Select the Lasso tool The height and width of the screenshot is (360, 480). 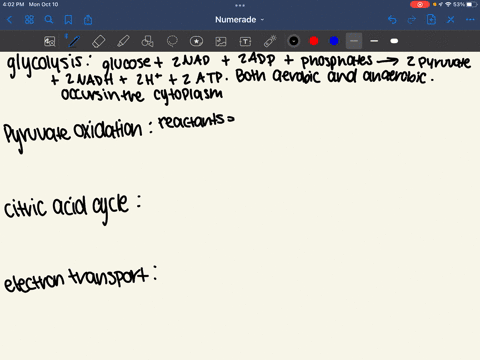coord(172,41)
